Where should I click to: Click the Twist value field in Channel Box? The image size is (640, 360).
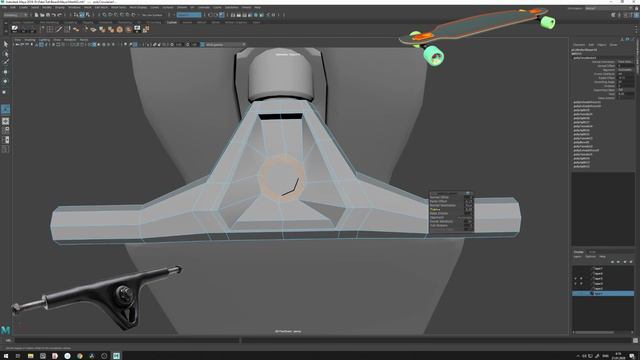tap(625, 94)
